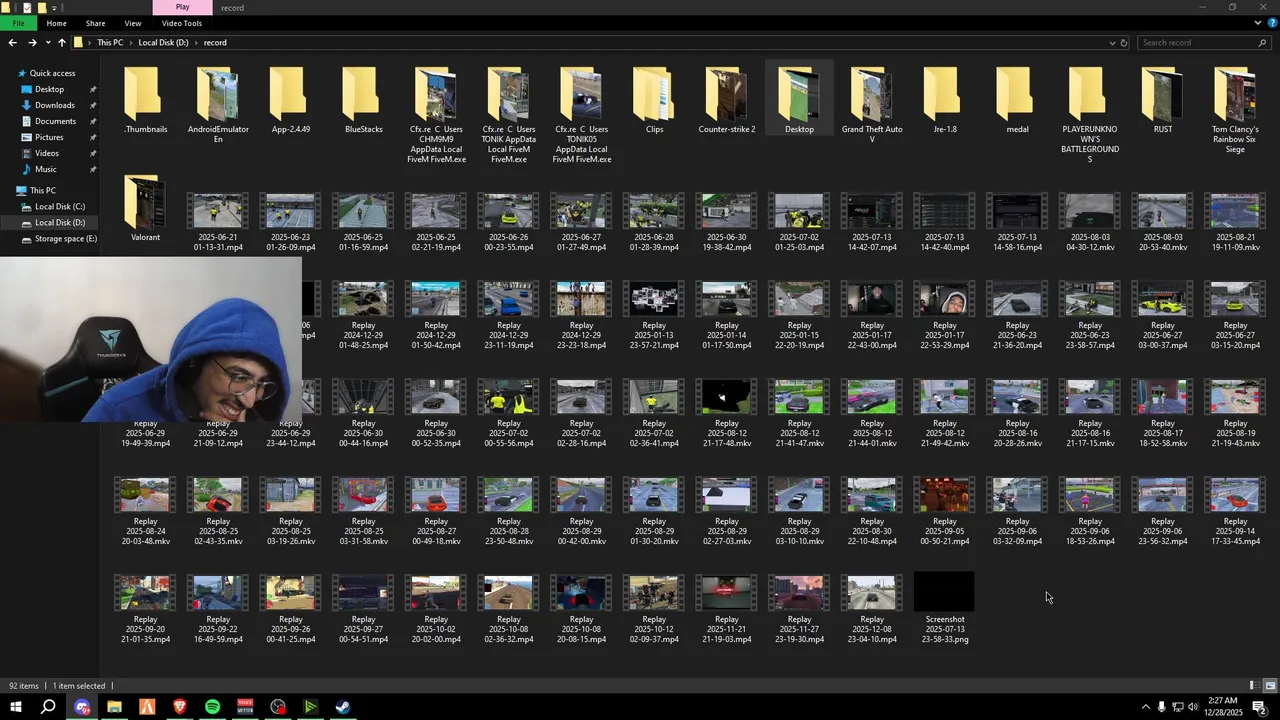Switch to the View ribbon tab
Image resolution: width=1280 pixels, height=720 pixels.
point(132,23)
